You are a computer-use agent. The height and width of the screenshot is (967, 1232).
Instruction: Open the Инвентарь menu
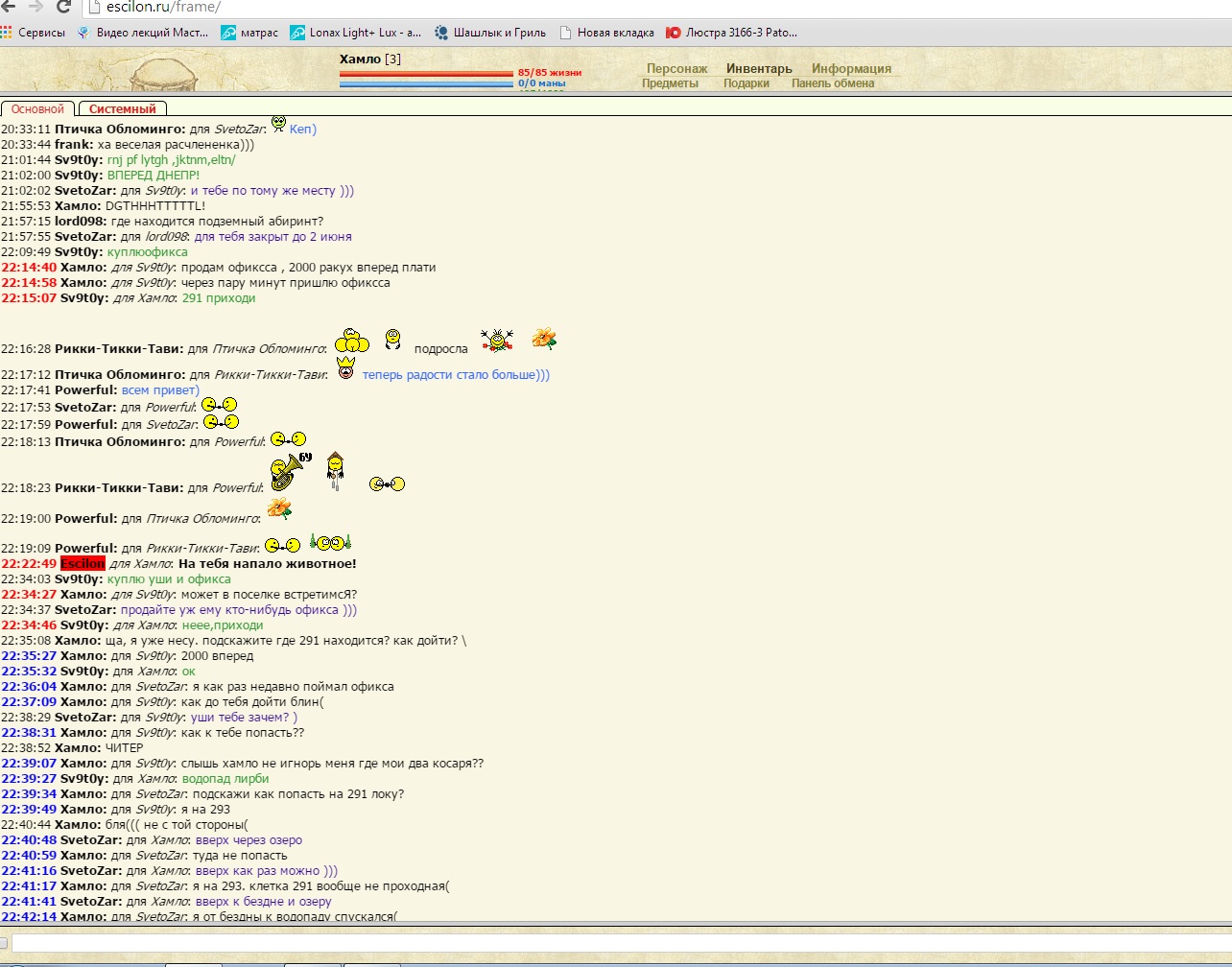coord(759,68)
